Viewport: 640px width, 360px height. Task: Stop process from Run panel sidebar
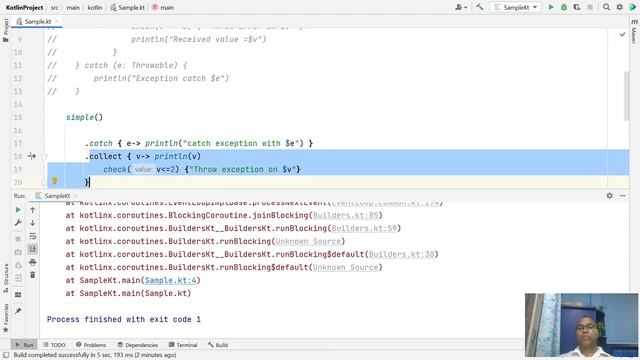coord(18,239)
